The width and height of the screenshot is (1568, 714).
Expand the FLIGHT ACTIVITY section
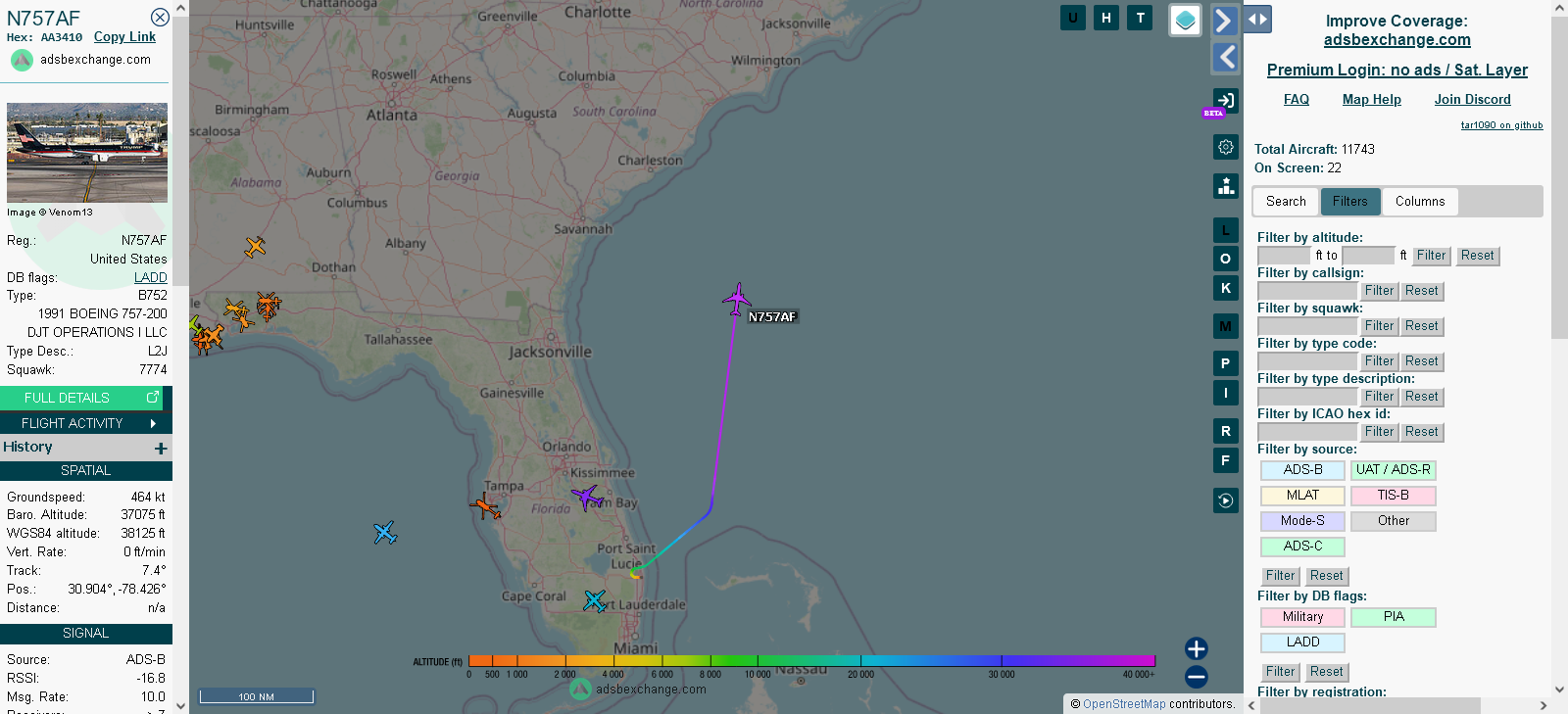[x=86, y=423]
